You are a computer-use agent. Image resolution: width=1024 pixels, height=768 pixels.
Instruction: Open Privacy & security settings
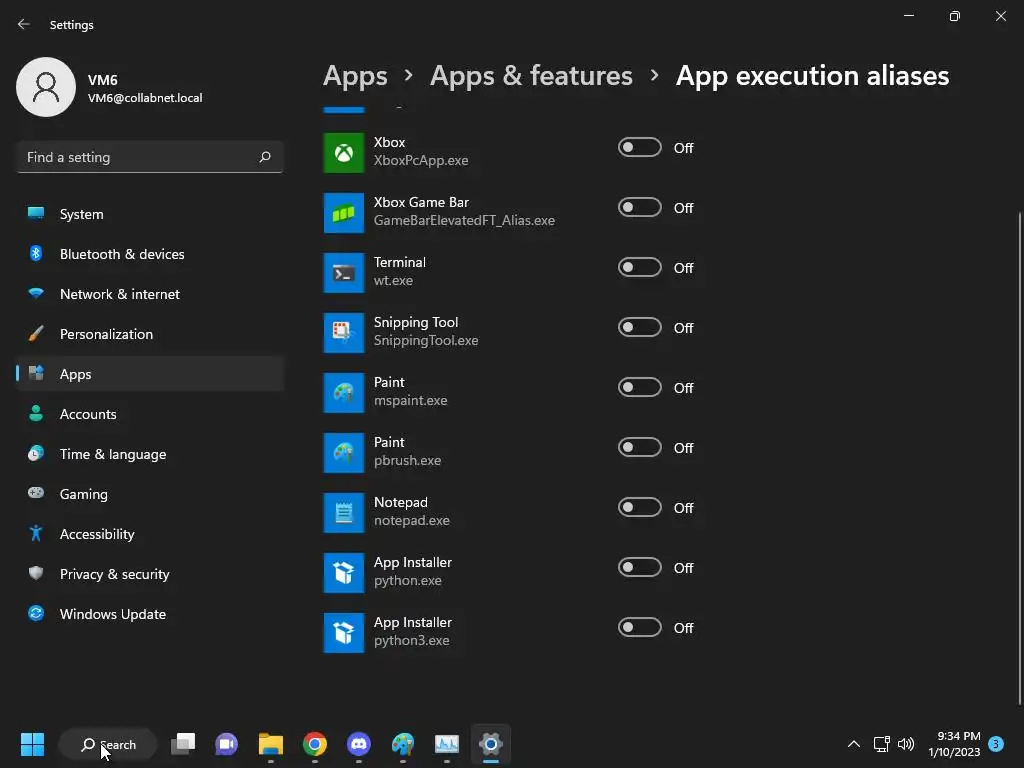[x=150, y=574]
